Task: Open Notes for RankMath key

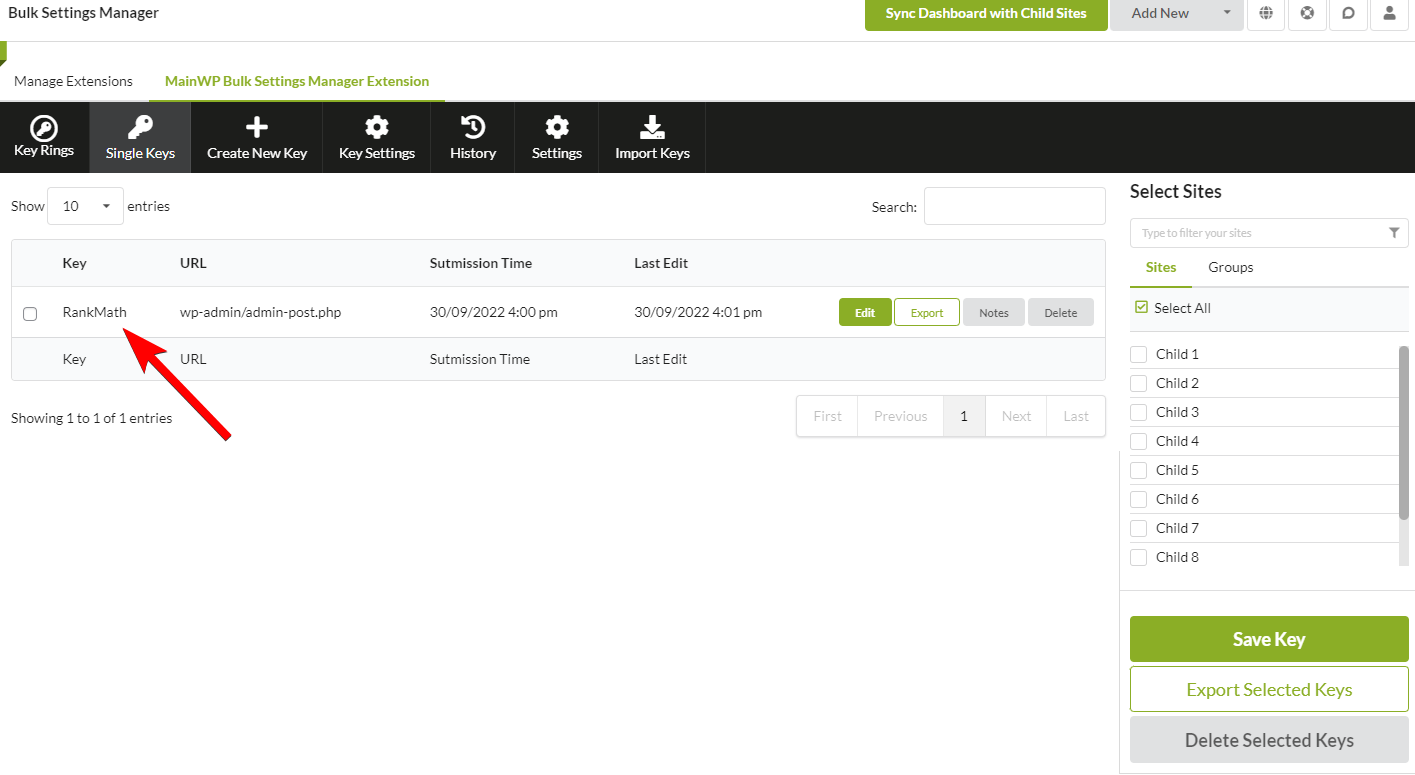Action: click(x=994, y=313)
